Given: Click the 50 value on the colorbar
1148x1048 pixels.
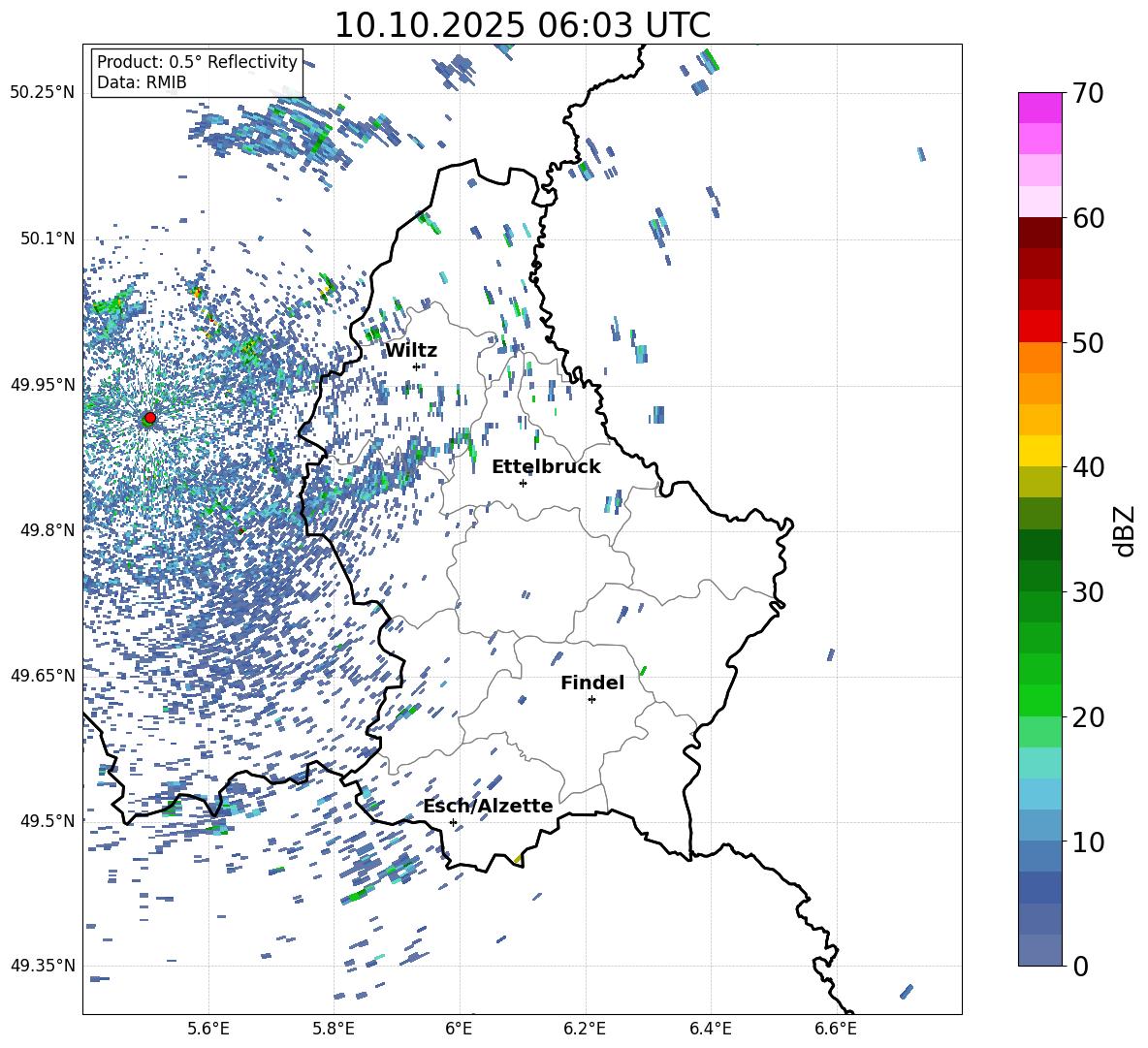Looking at the screenshot, I should point(1088,343).
